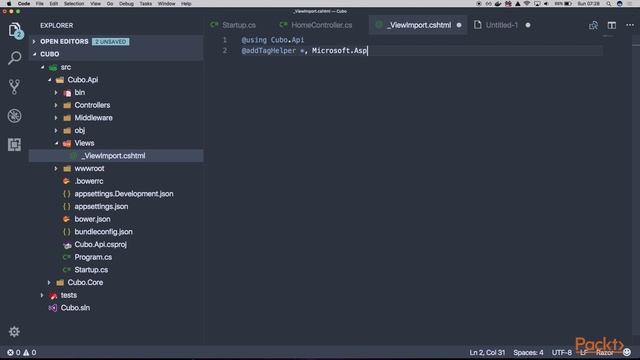Click the Ln 2, Col 31 cursor position

click(x=487, y=353)
